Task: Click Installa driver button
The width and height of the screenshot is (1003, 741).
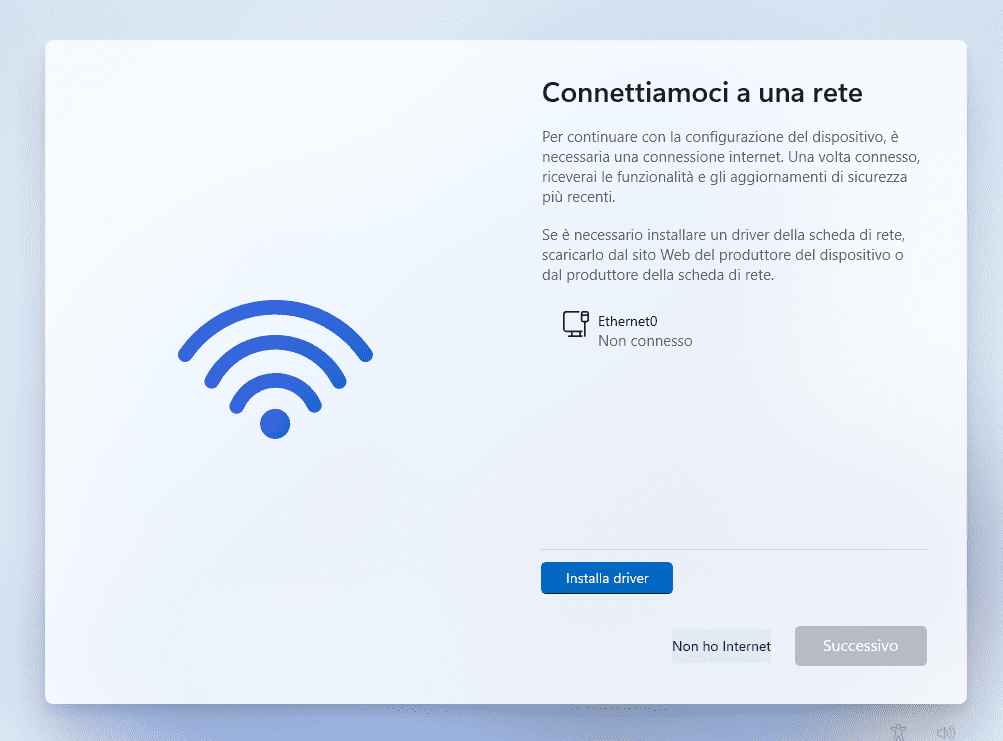Action: pyautogui.click(x=606, y=578)
